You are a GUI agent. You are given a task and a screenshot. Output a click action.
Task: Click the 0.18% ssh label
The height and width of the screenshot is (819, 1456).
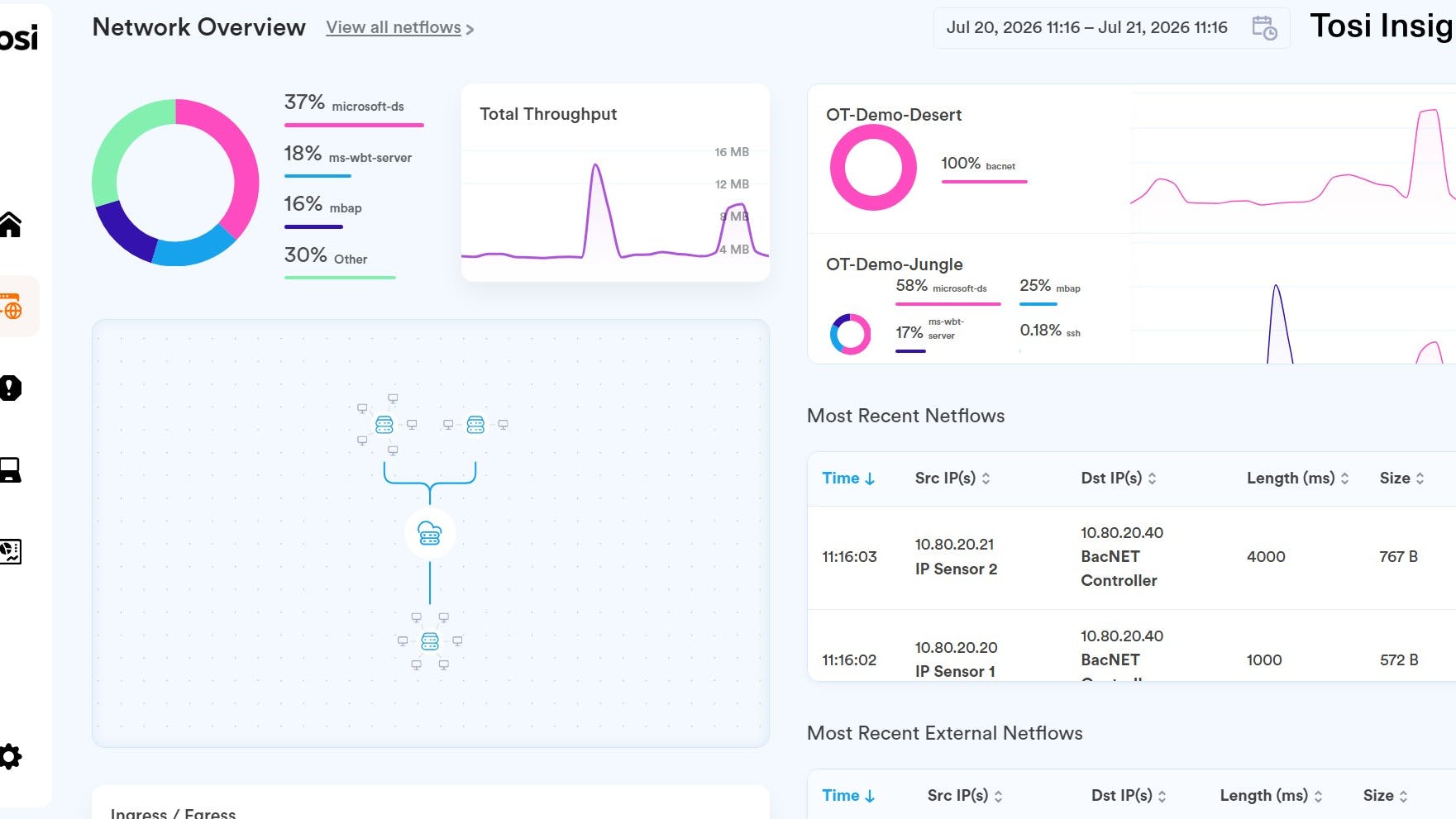1050,331
